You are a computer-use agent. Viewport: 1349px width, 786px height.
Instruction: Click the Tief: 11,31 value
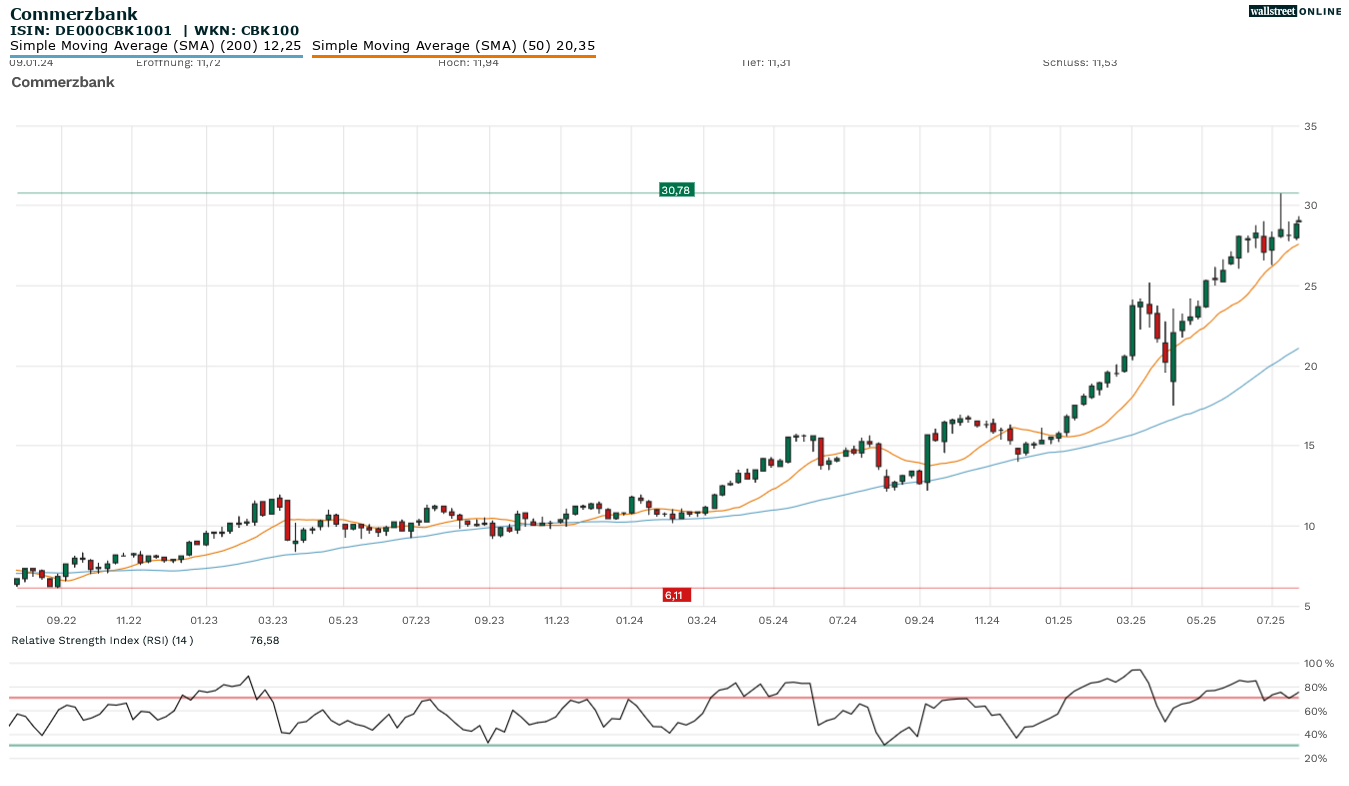(x=766, y=63)
